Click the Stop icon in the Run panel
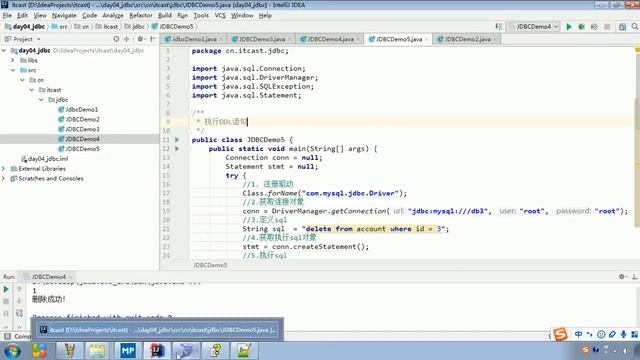Screen dimensions: 640x360 pyautogui.click(x=6, y=301)
